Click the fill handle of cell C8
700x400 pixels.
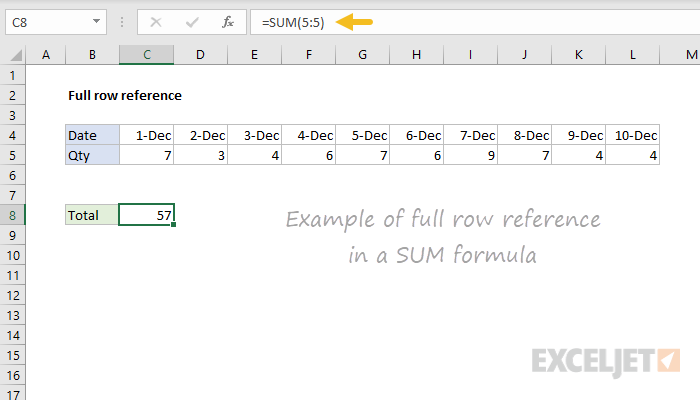pos(174,225)
